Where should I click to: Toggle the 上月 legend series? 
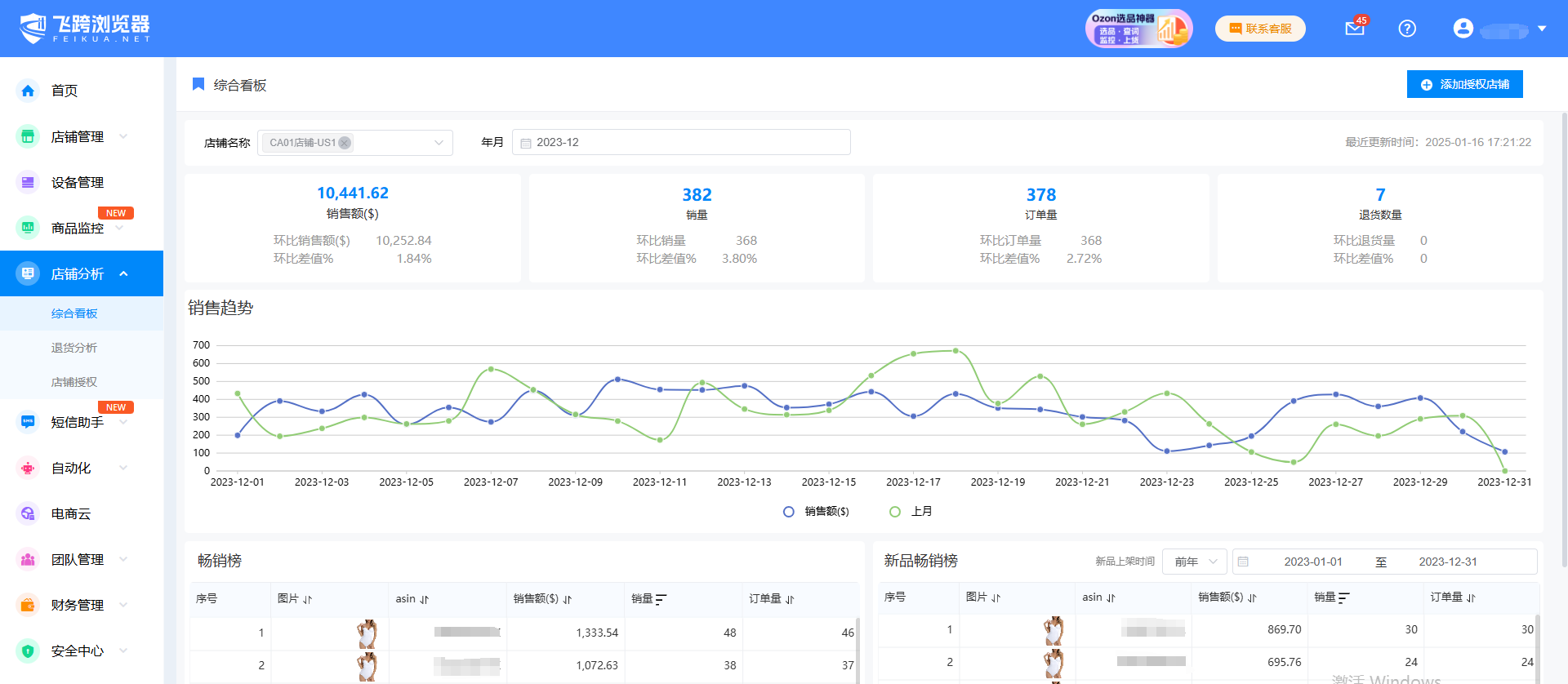[x=911, y=512]
